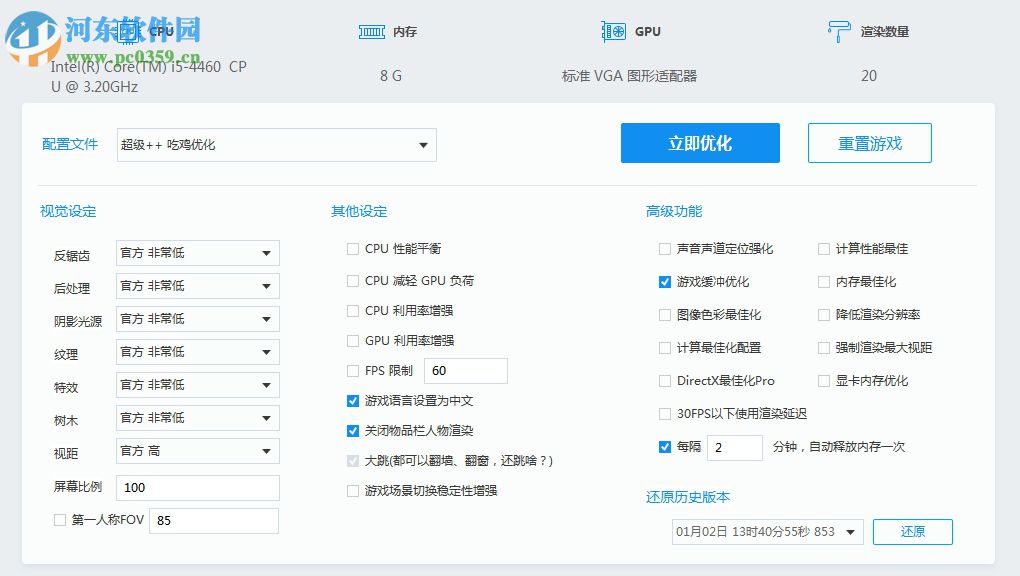The width and height of the screenshot is (1020, 576).
Task: Disable the 游戏缓冲优化 option
Action: pos(664,281)
